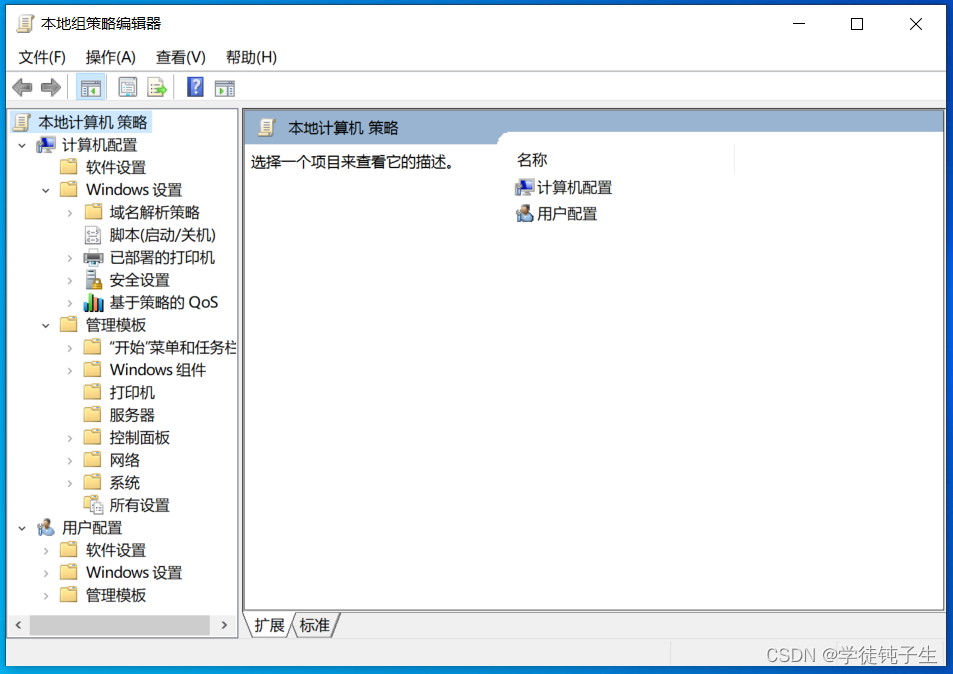Expand the 已部署的打印机 node
The image size is (953, 674).
pos(69,258)
